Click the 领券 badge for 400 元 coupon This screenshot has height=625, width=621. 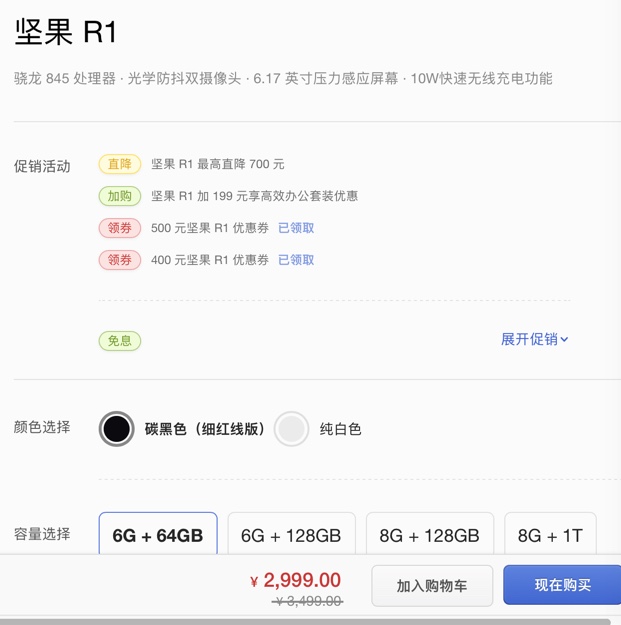(x=119, y=260)
